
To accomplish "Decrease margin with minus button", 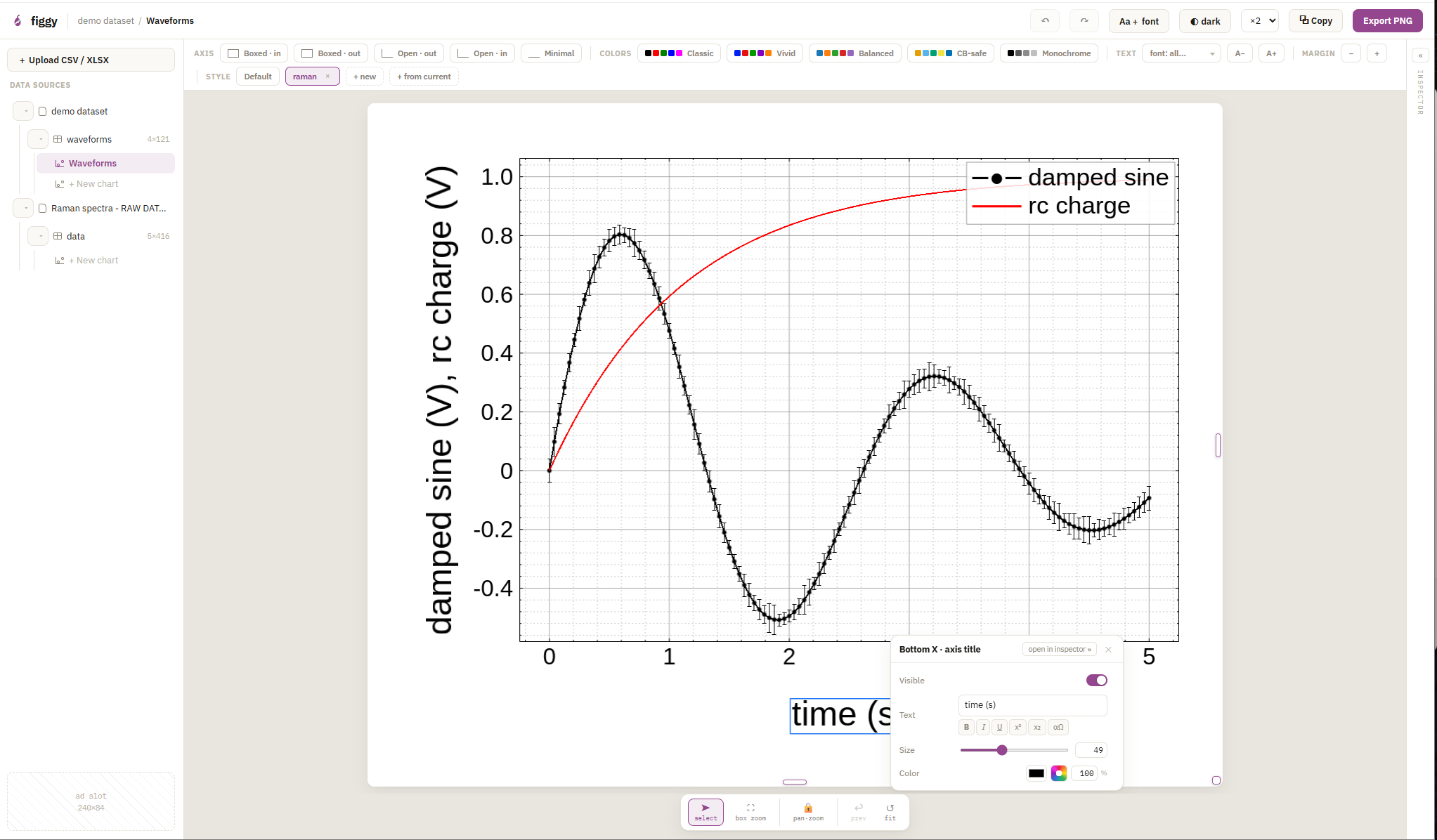I will click(1351, 53).
